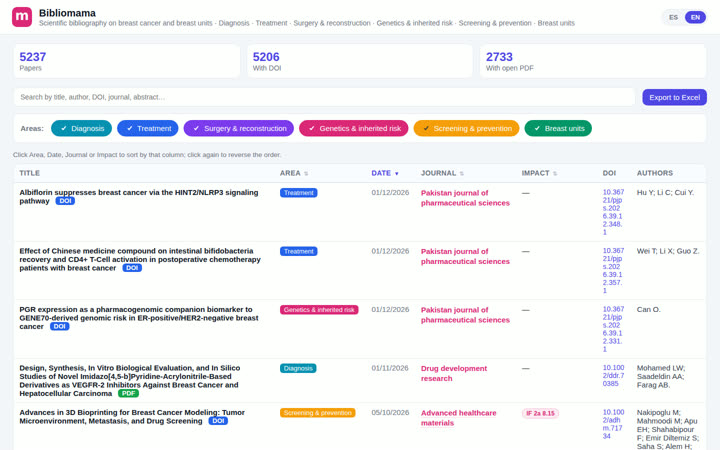The width and height of the screenshot is (720, 450).
Task: Select the EN language option
Action: coord(695,17)
